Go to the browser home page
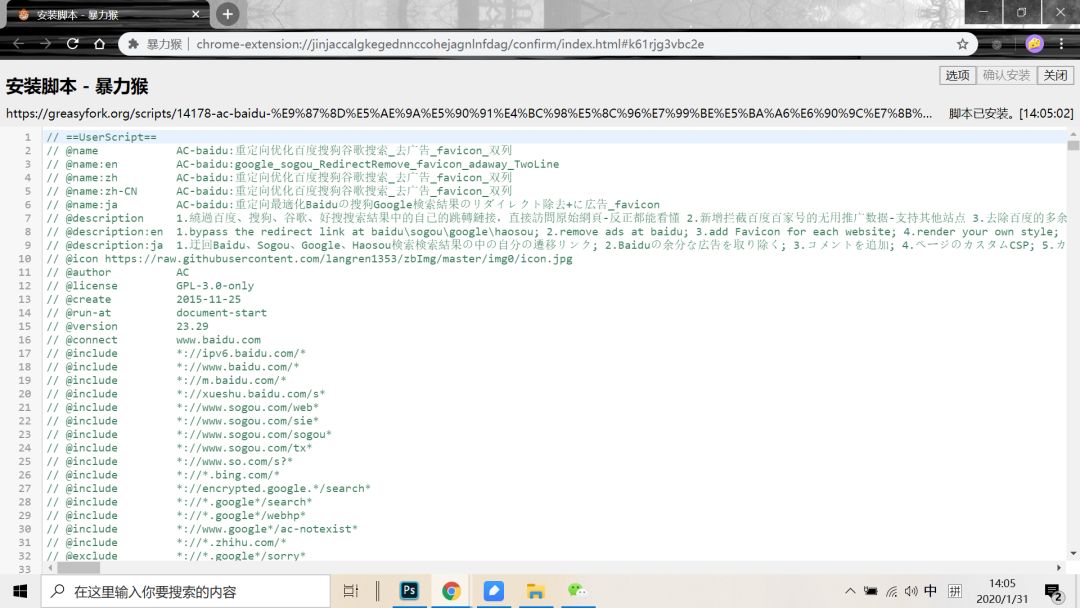This screenshot has height=608, width=1080. (x=99, y=44)
